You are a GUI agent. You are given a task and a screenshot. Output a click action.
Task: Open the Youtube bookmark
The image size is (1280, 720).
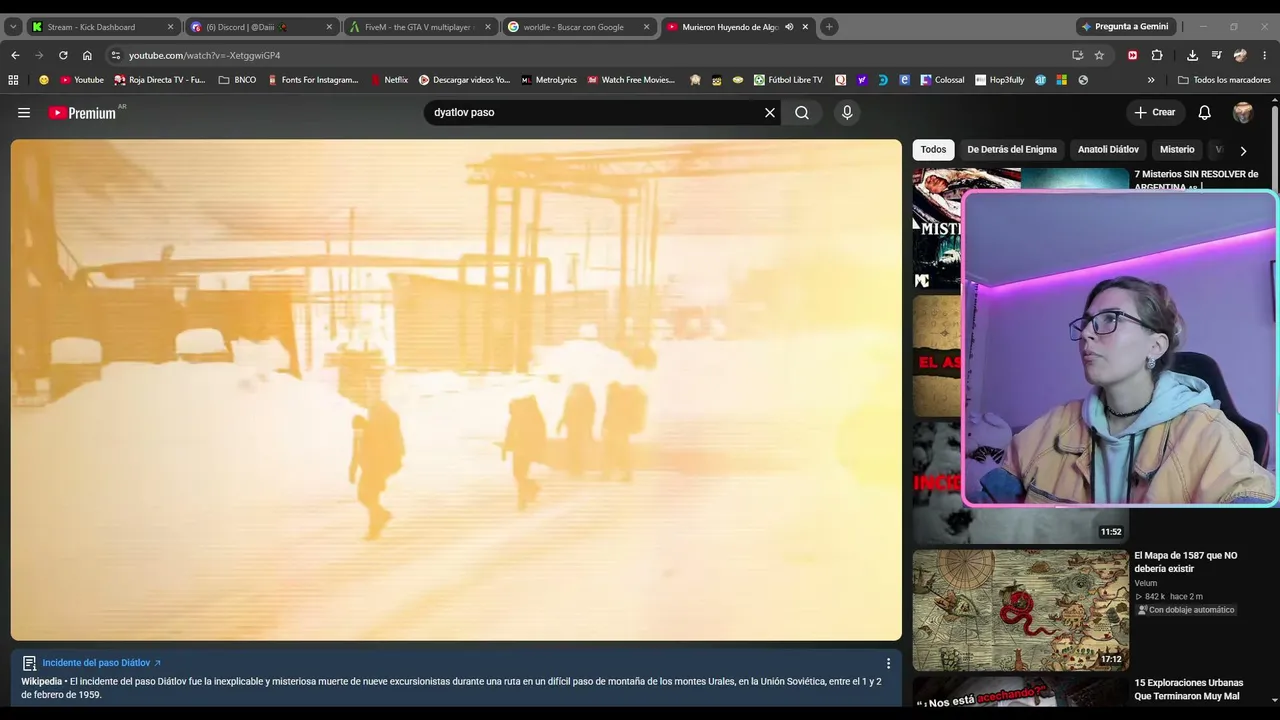82,80
